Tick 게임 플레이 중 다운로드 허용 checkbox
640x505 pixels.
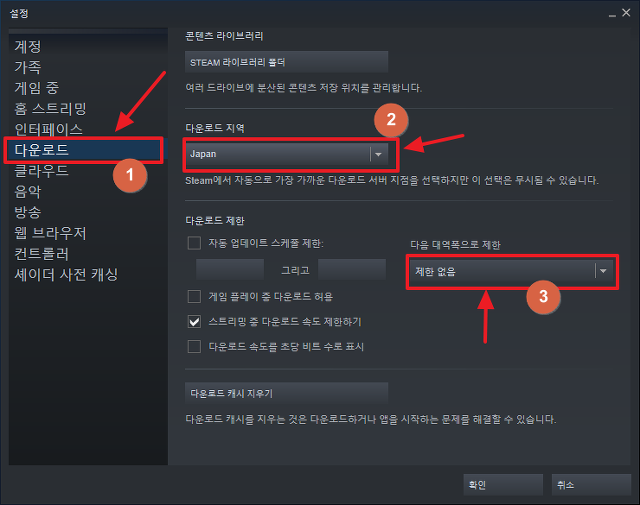tap(194, 296)
